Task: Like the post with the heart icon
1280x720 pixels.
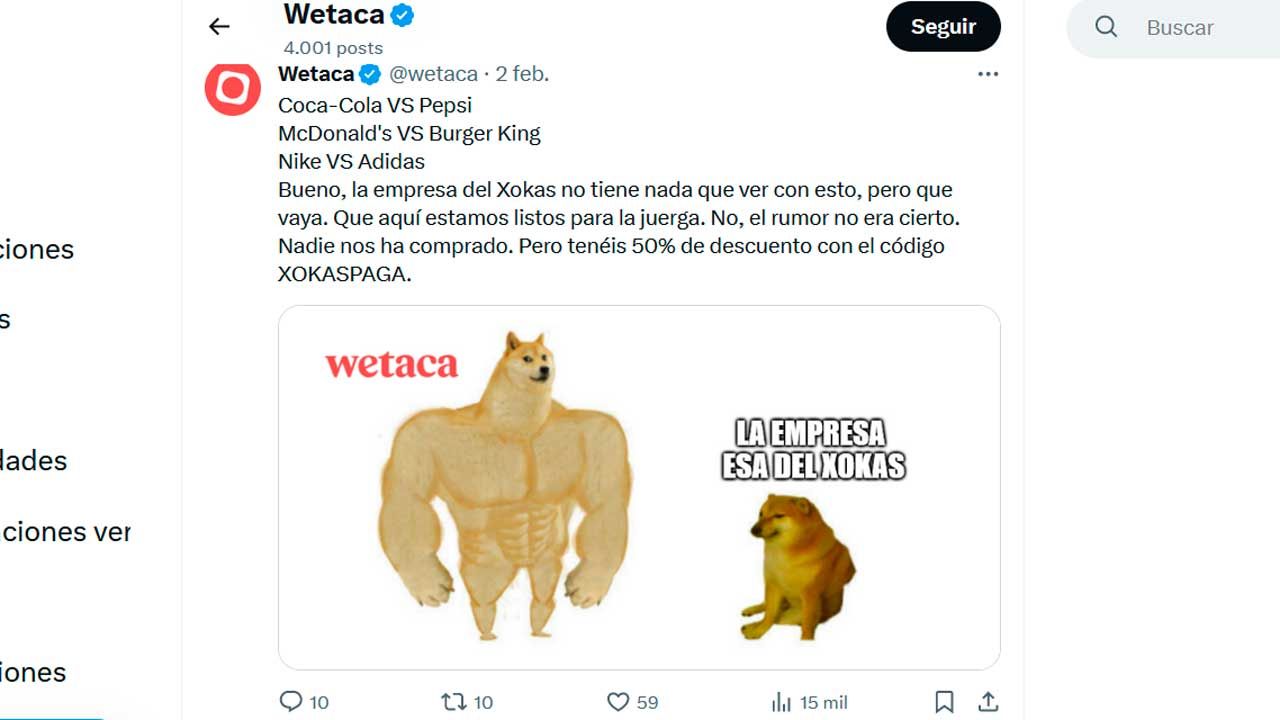Action: pyautogui.click(x=619, y=702)
